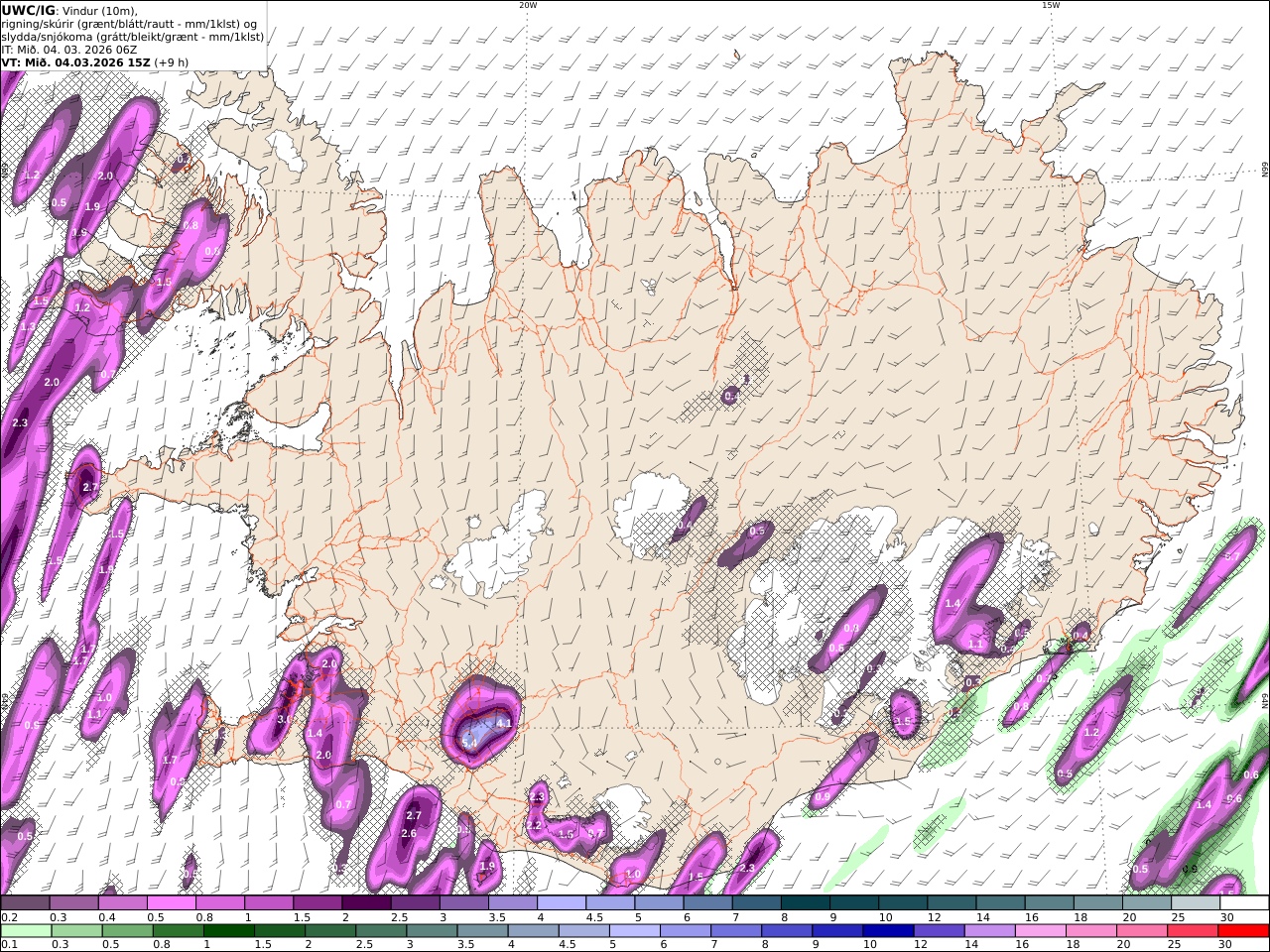Click the '30' label in the purple row
Viewport: 1270px width, 952px height.
click(1227, 917)
